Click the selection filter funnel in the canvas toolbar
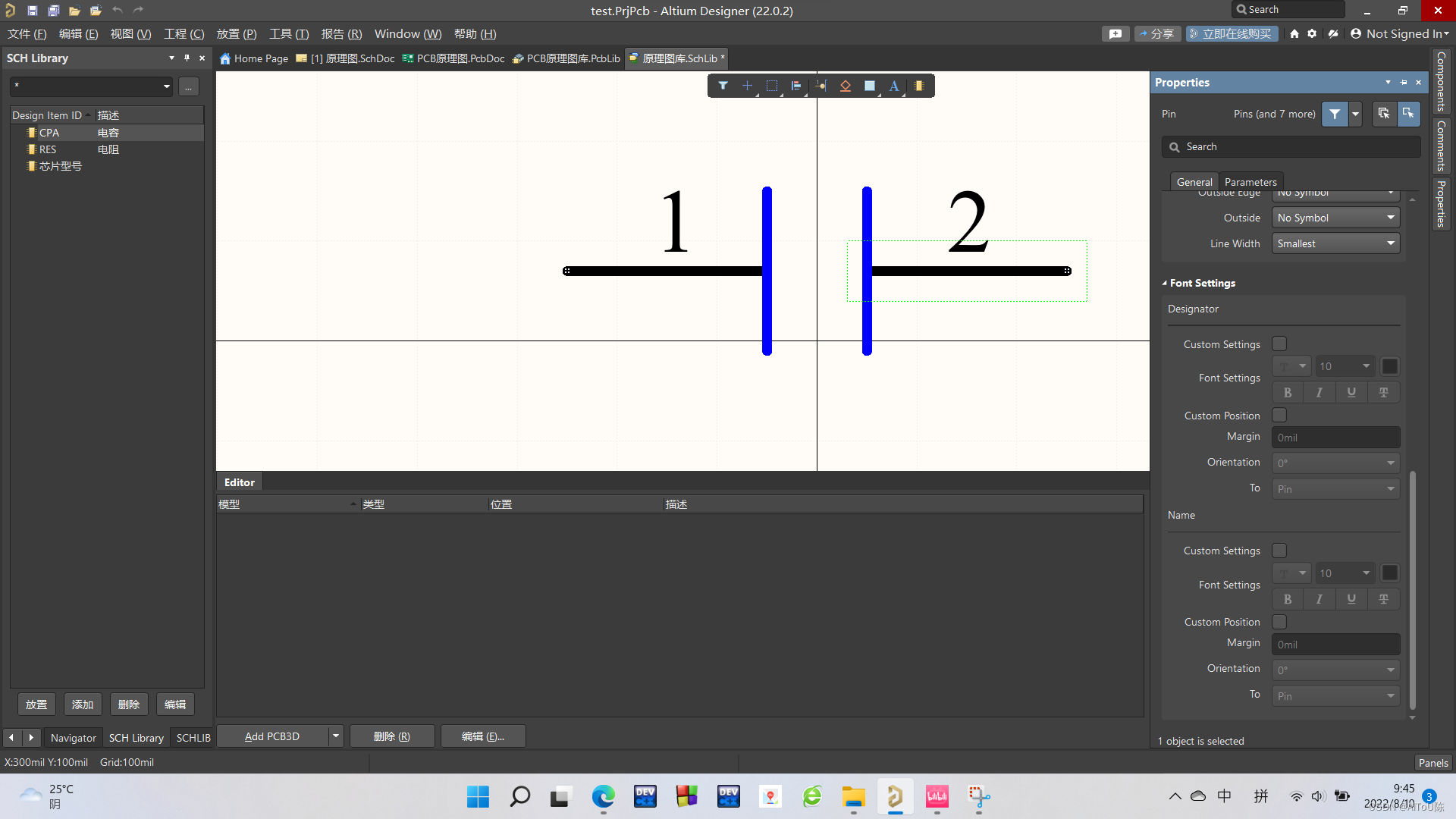1456x819 pixels. click(723, 86)
